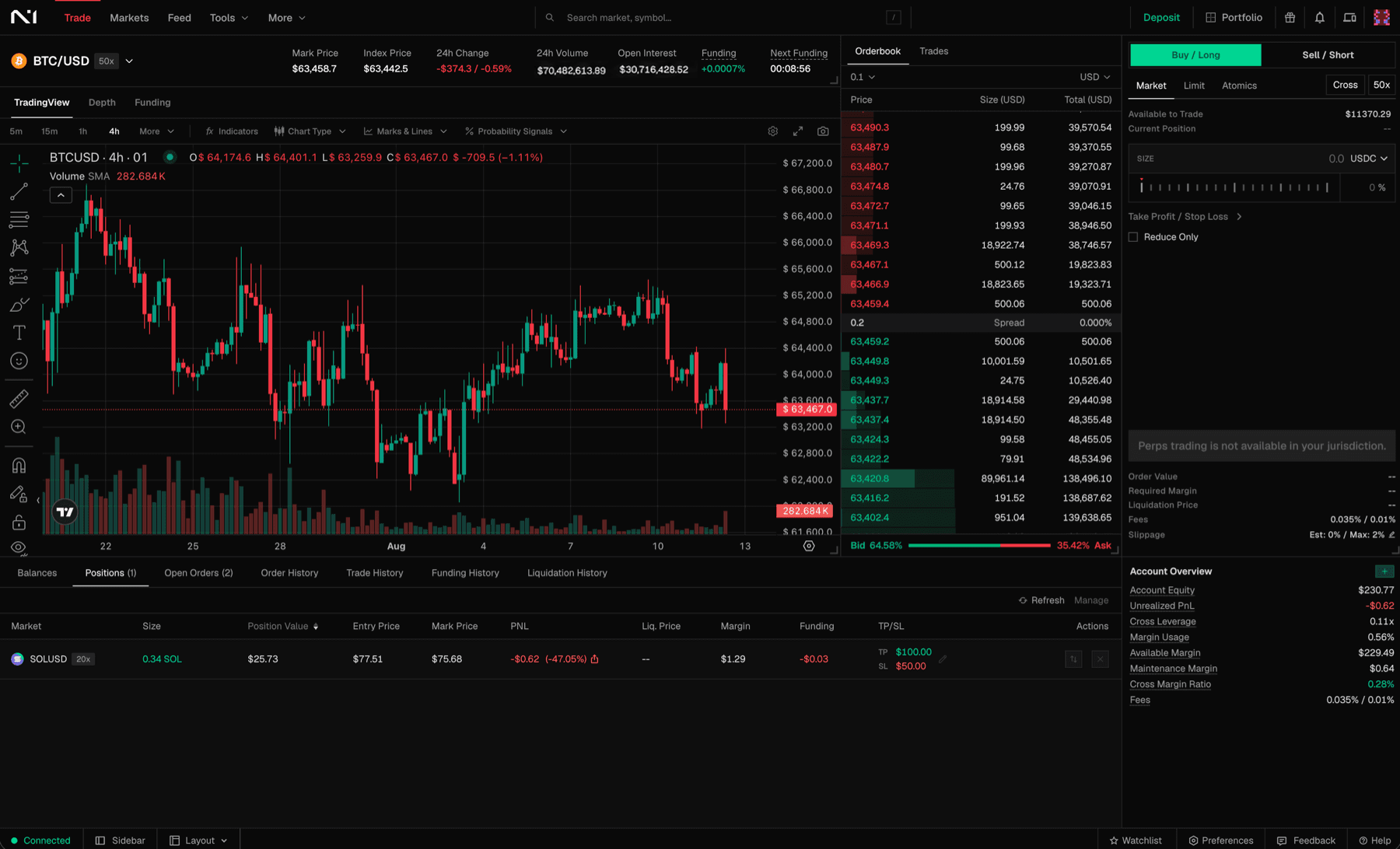Select Buy / Long side

pos(1195,55)
